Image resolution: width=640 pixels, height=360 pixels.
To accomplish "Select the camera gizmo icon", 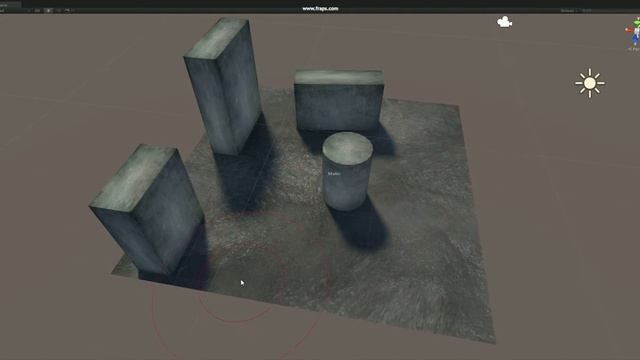I will coord(504,22).
